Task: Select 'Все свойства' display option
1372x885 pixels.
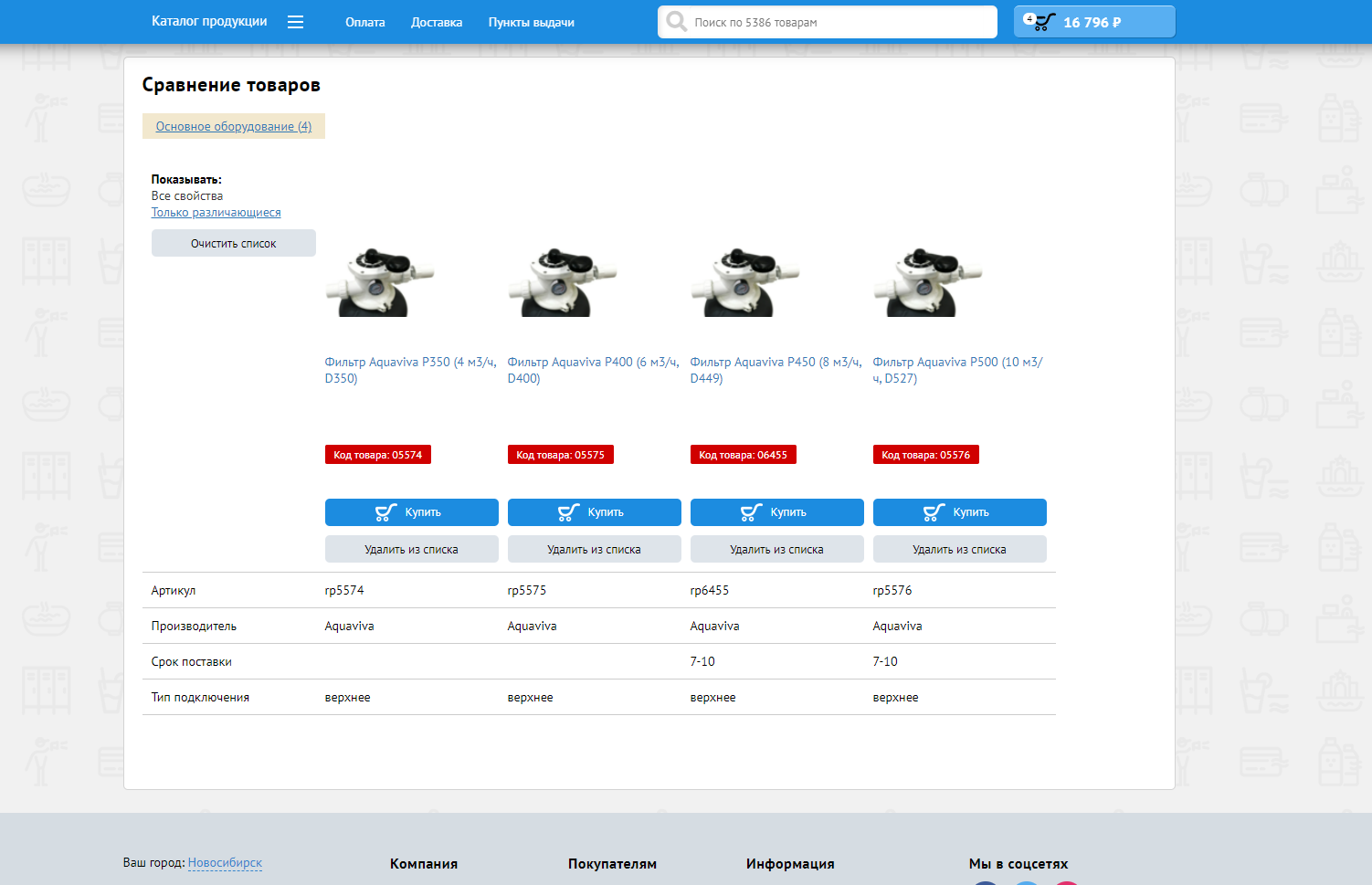Action: [187, 196]
